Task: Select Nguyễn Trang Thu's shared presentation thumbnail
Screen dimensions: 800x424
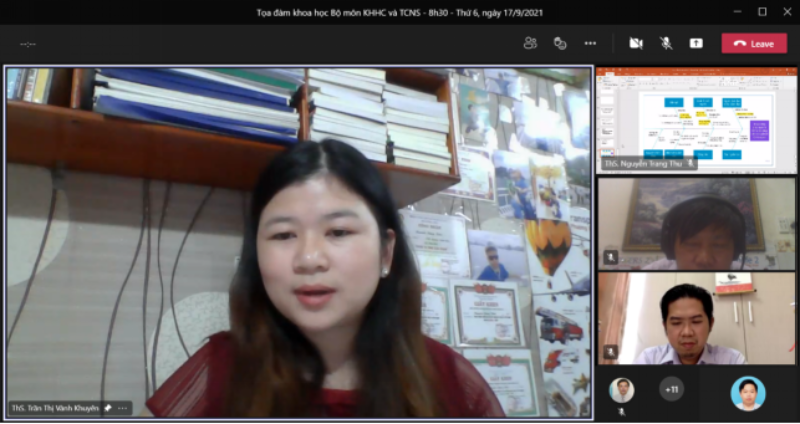Action: click(x=696, y=115)
